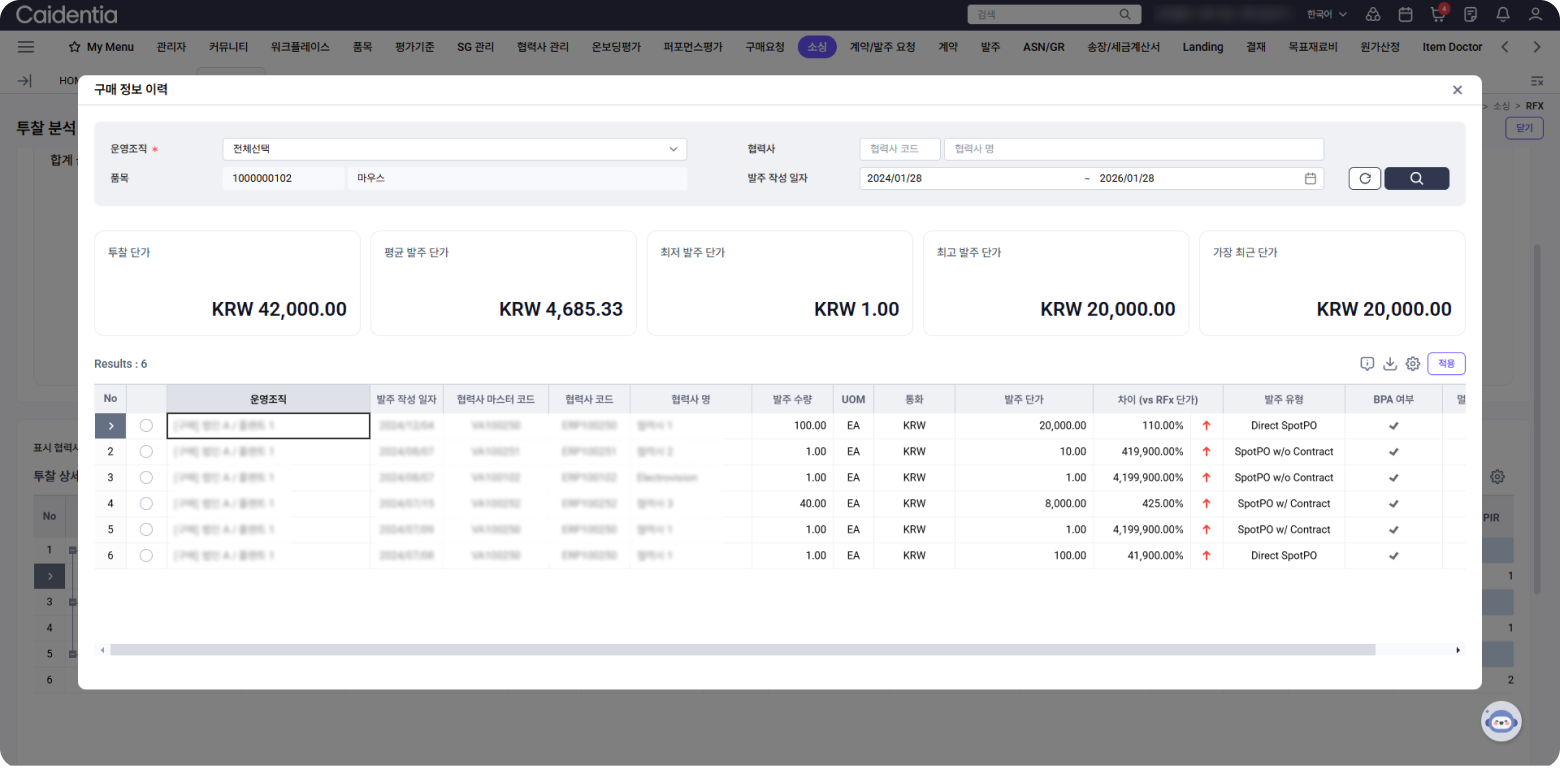
Task: Select radio button for row 6
Action: click(x=146, y=555)
